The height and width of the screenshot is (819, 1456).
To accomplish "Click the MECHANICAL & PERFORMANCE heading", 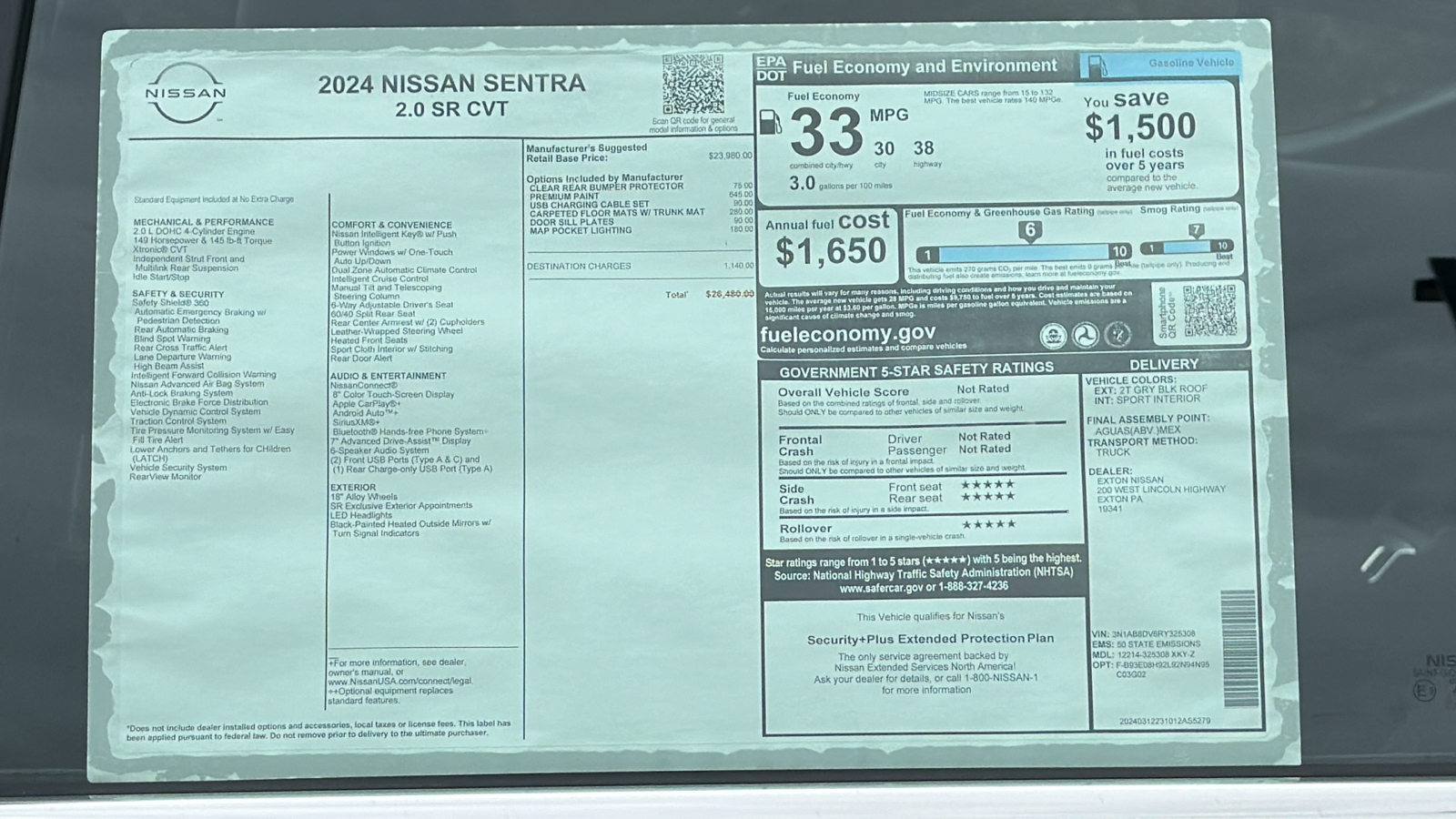I will (x=203, y=222).
